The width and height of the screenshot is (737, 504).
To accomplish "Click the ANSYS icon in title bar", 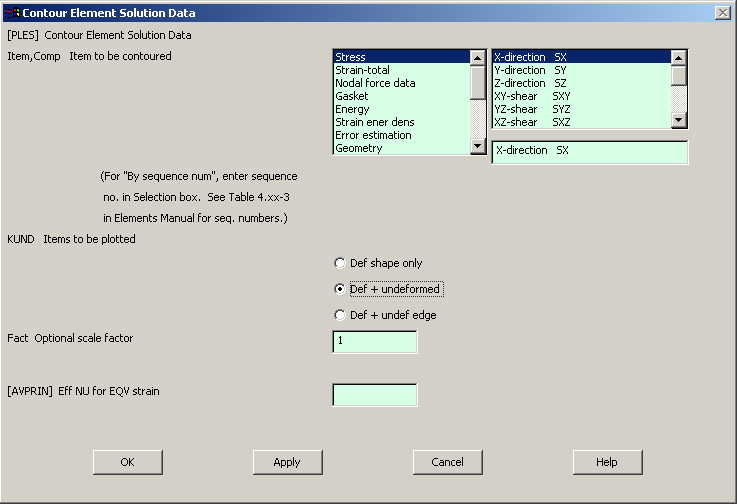I will [x=13, y=13].
